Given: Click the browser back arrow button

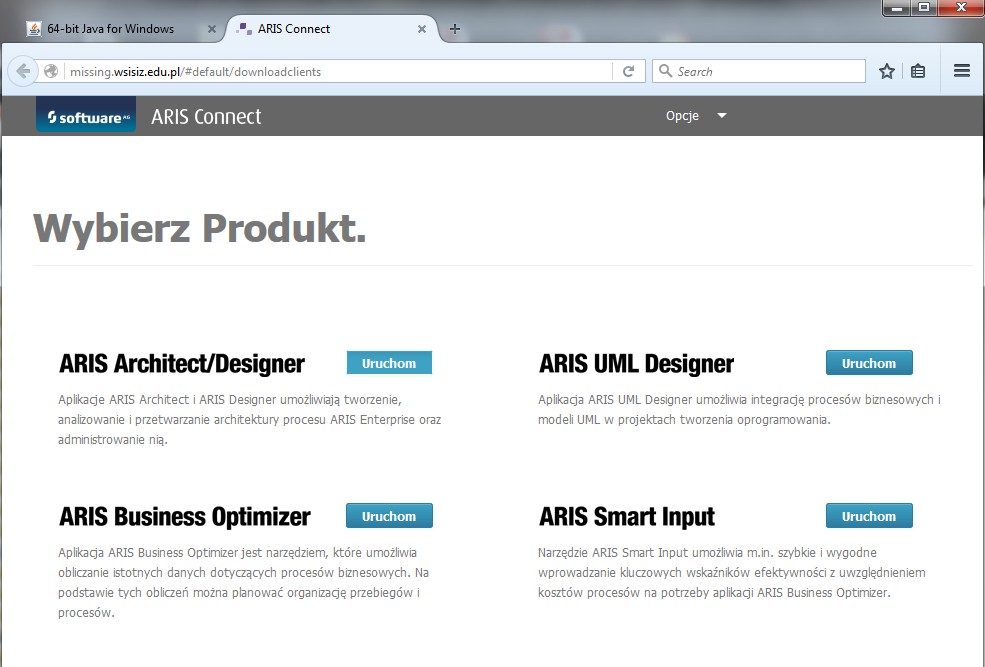Looking at the screenshot, I should click(x=23, y=72).
